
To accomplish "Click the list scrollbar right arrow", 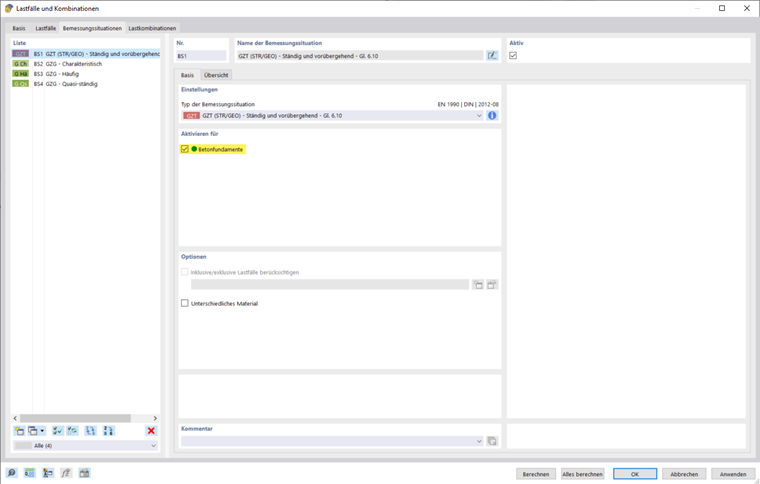I will coord(155,418).
